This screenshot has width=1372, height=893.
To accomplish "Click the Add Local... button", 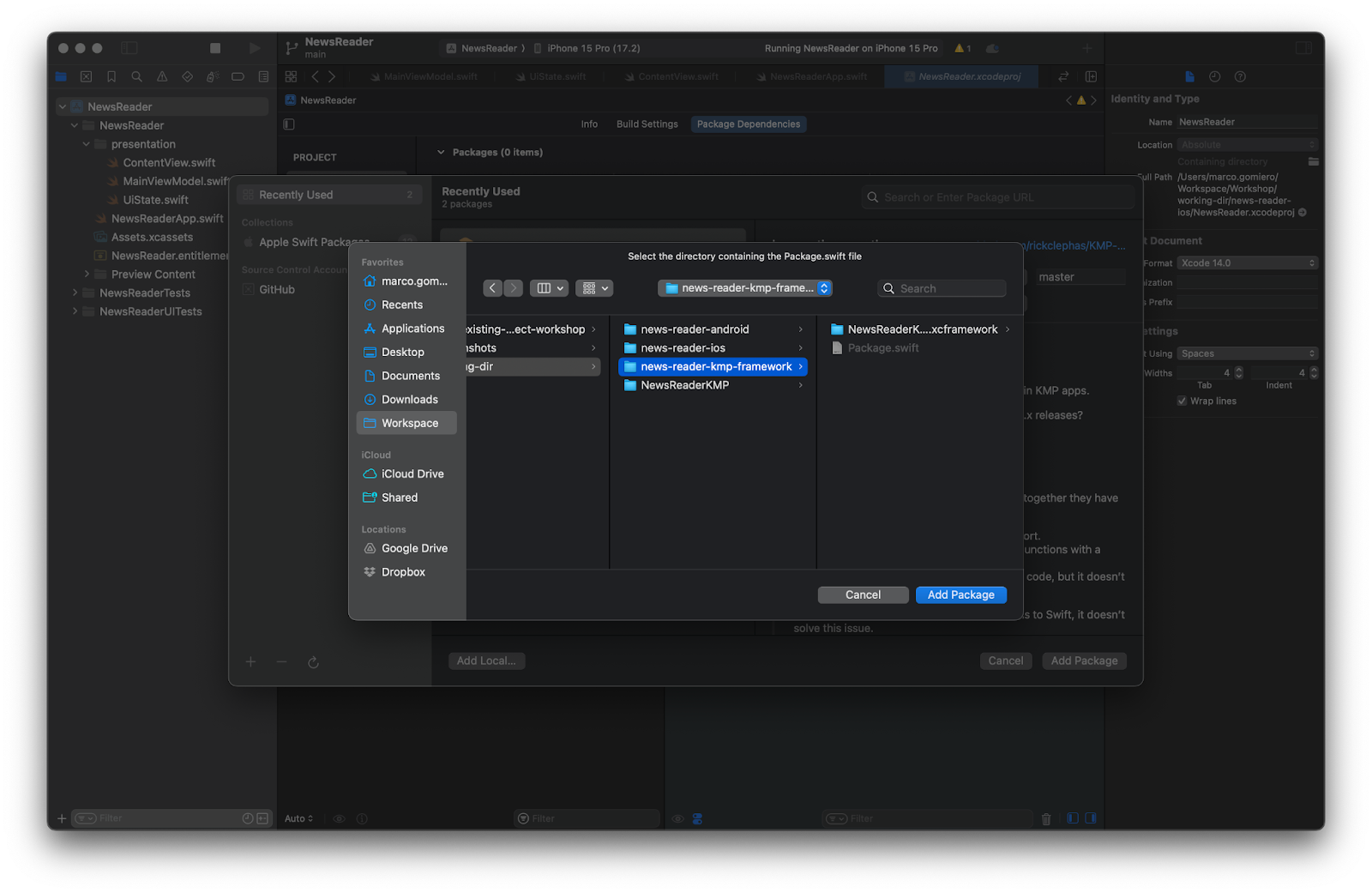I will (x=486, y=661).
